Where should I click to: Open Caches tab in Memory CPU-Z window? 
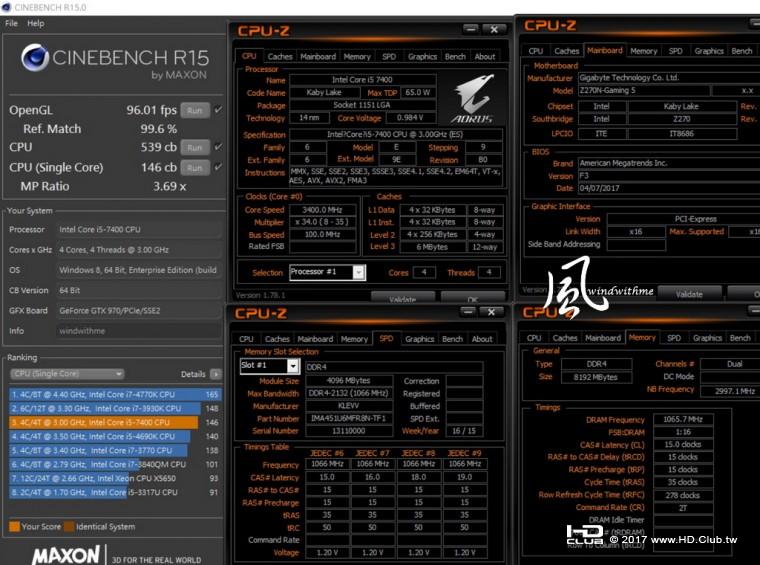point(565,338)
